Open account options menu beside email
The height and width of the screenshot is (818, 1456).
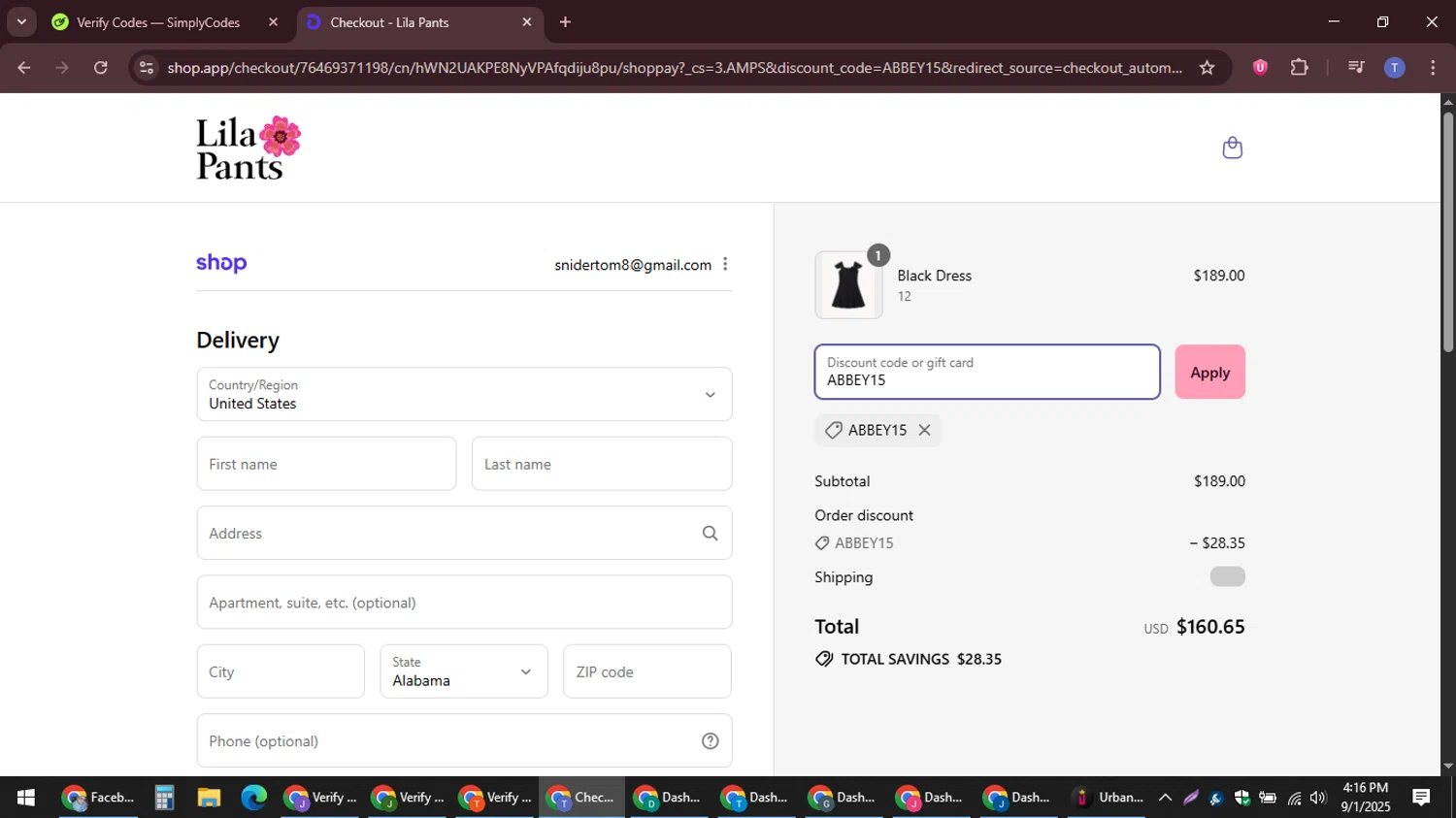click(x=725, y=264)
